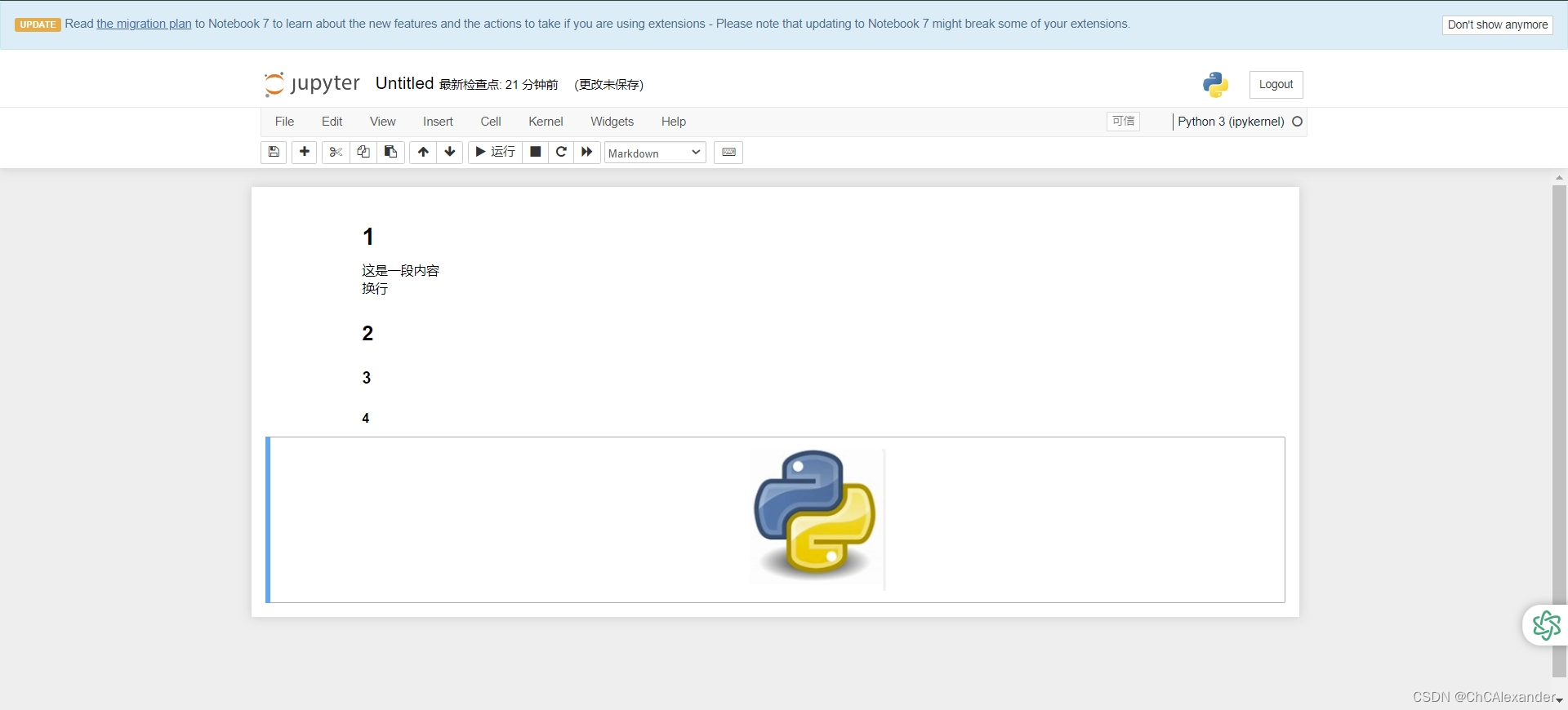Open the Edit menu
This screenshot has height=710, width=1568.
click(x=332, y=122)
